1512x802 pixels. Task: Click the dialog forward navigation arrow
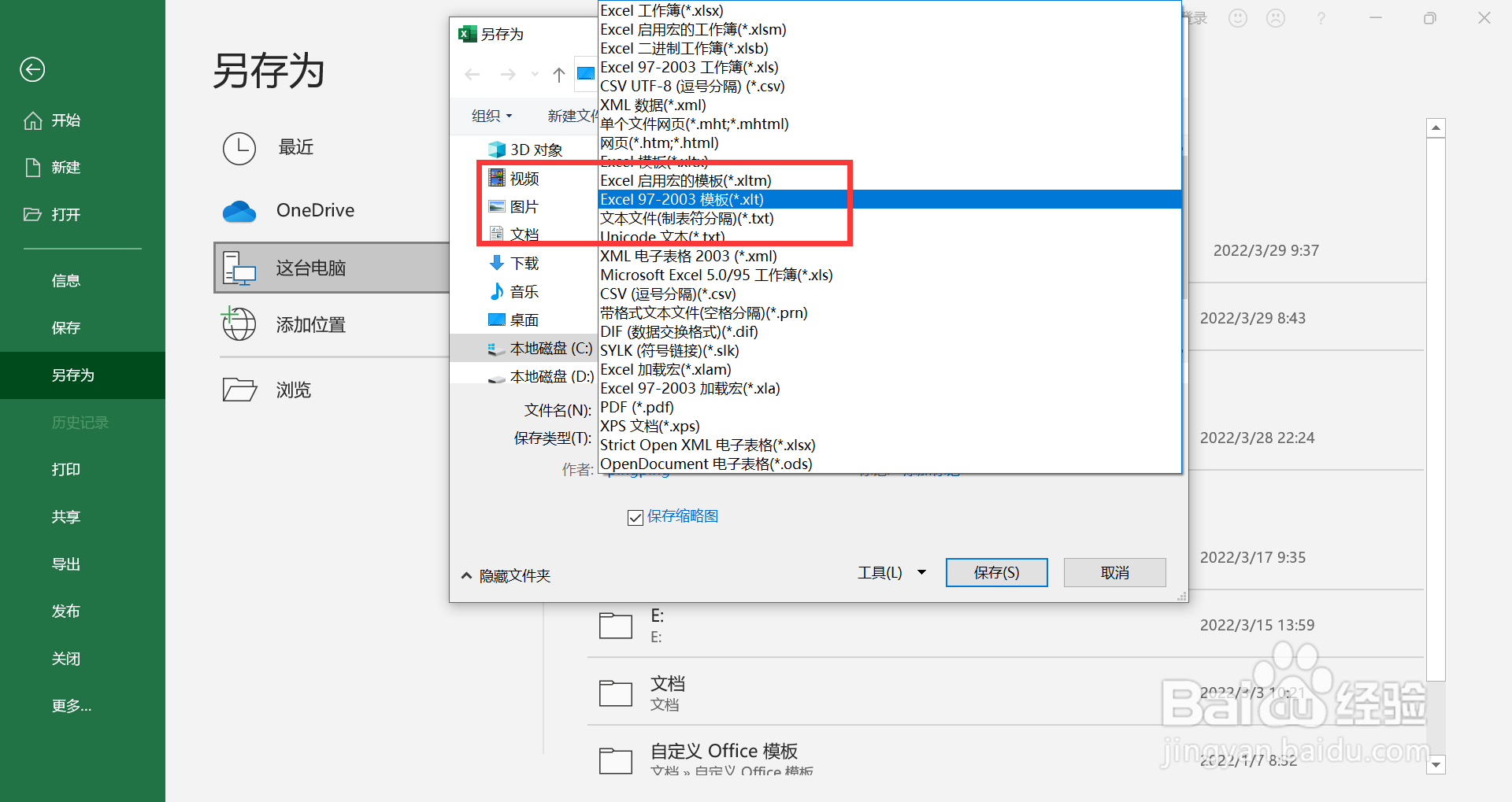click(508, 75)
